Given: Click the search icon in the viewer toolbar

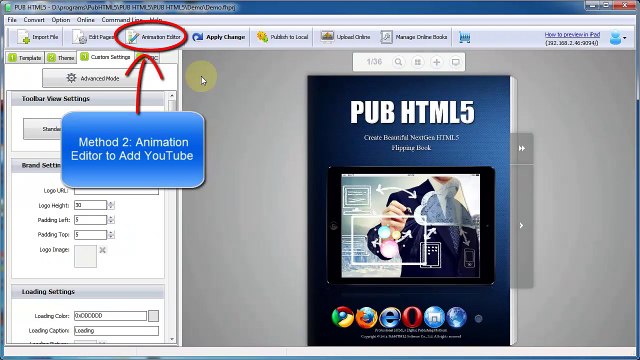Looking at the screenshot, I should (x=398, y=62).
